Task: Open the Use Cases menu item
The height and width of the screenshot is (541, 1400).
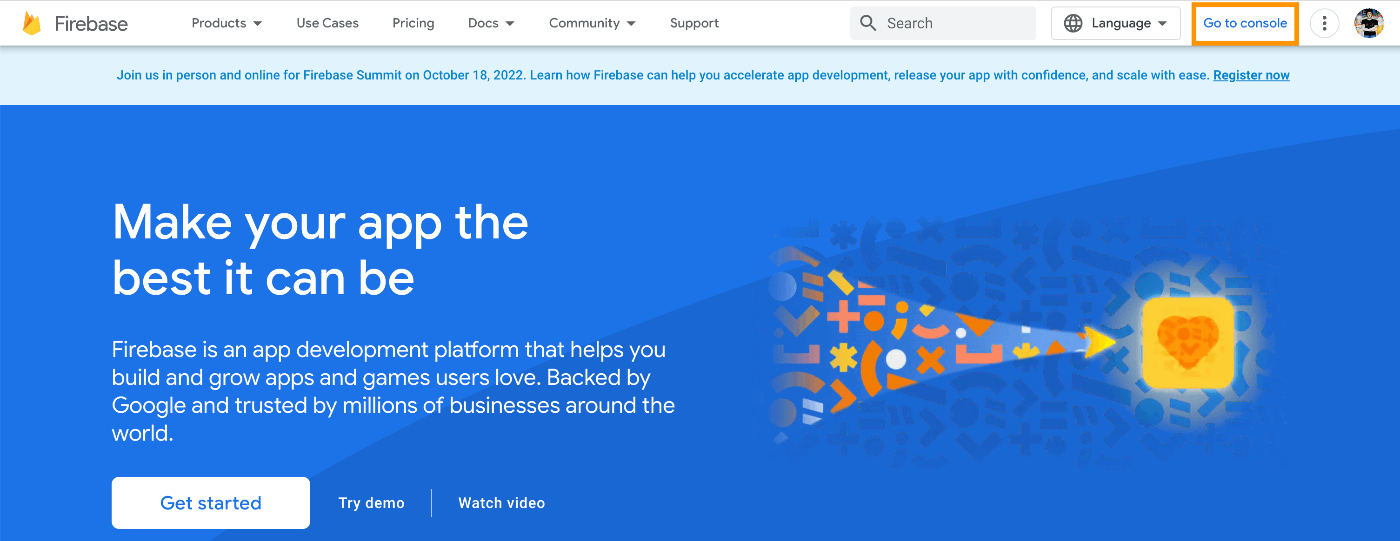Action: 327,23
